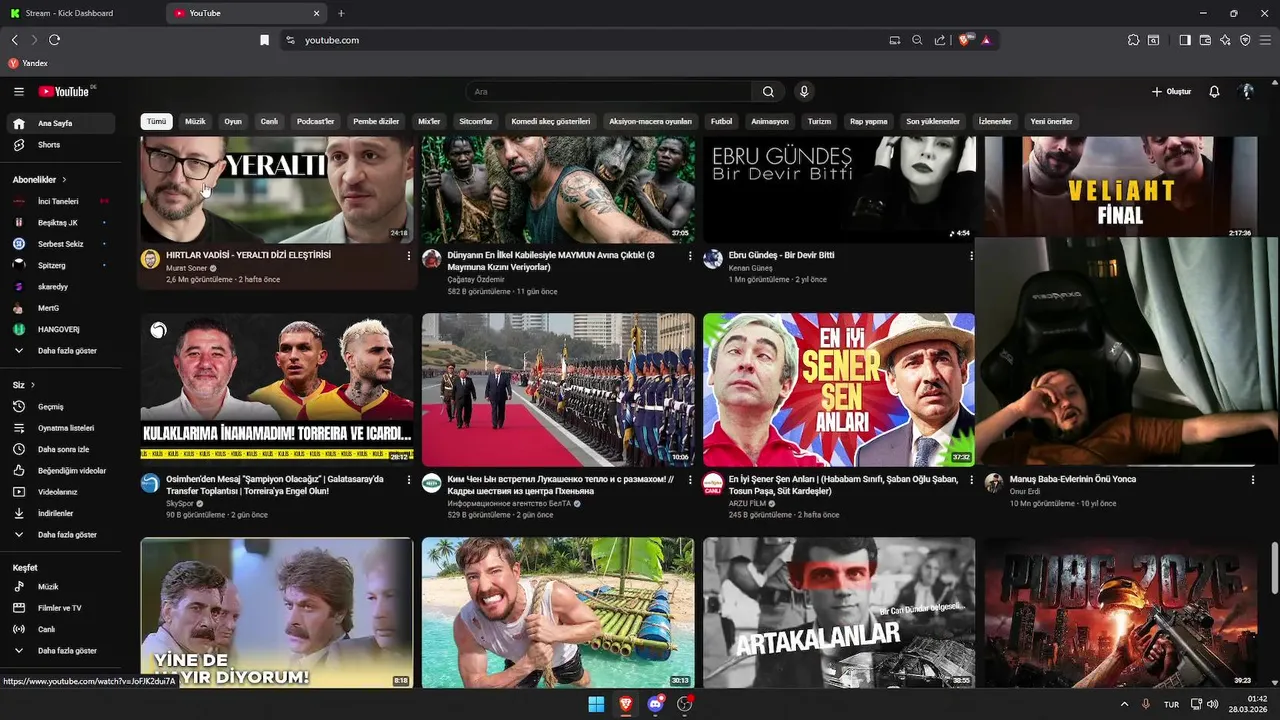
Task: Open Canlı under Keşfet in sidebar
Action: (x=60, y=629)
